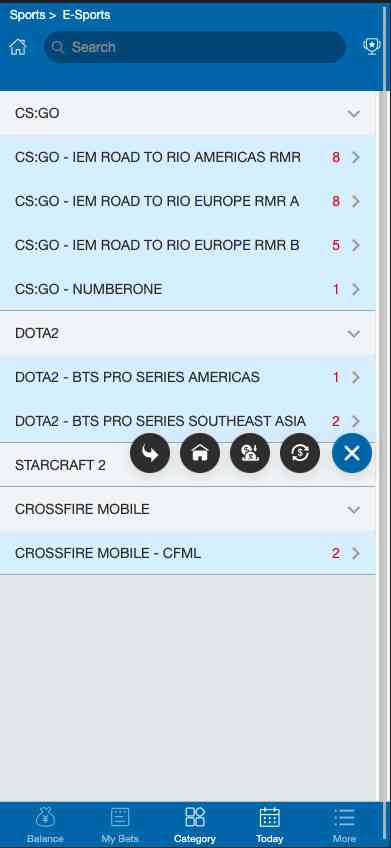This screenshot has width=391, height=848.
Task: Tap the floating home shortcut button
Action: [x=200, y=453]
